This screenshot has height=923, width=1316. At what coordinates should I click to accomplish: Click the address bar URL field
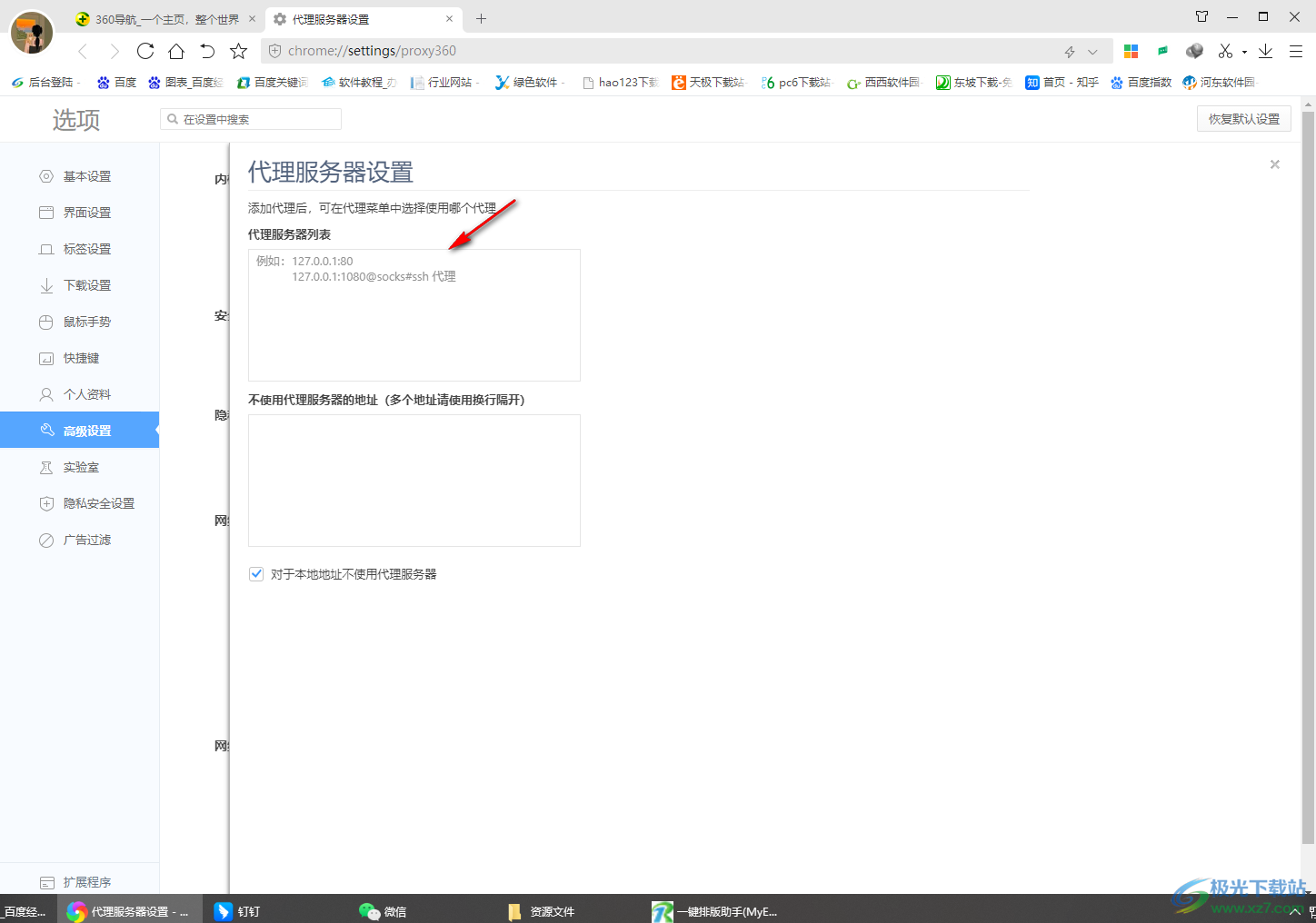pos(671,51)
